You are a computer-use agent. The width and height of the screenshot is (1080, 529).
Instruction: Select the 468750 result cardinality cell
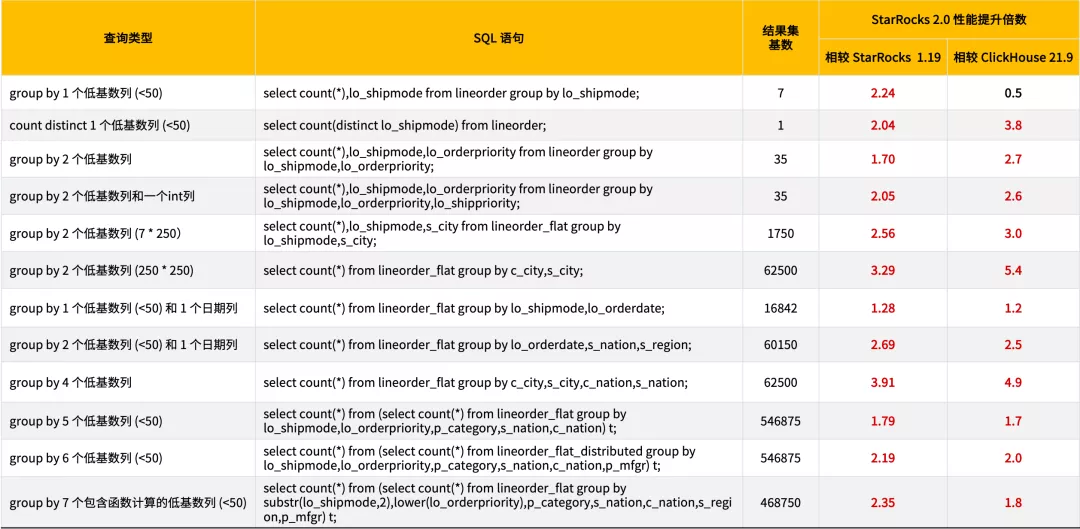[x=780, y=503]
